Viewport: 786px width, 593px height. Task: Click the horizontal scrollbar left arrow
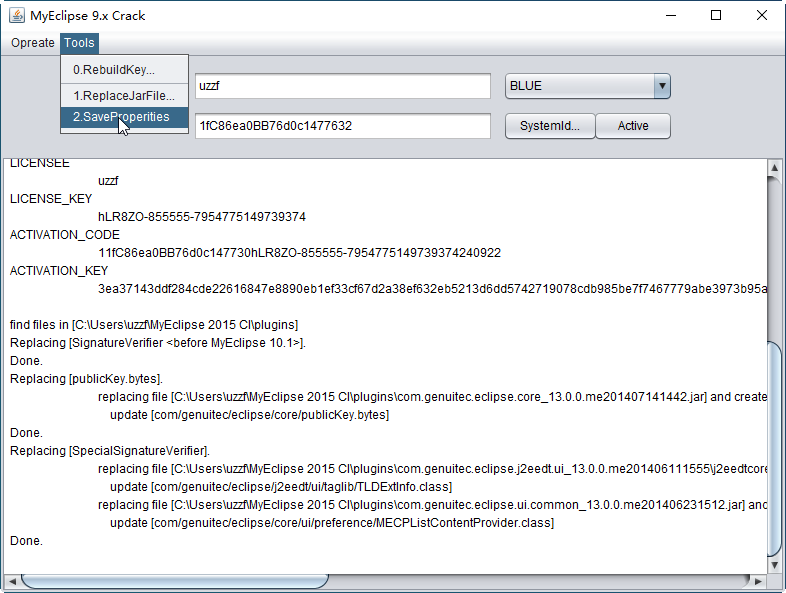tap(12, 581)
